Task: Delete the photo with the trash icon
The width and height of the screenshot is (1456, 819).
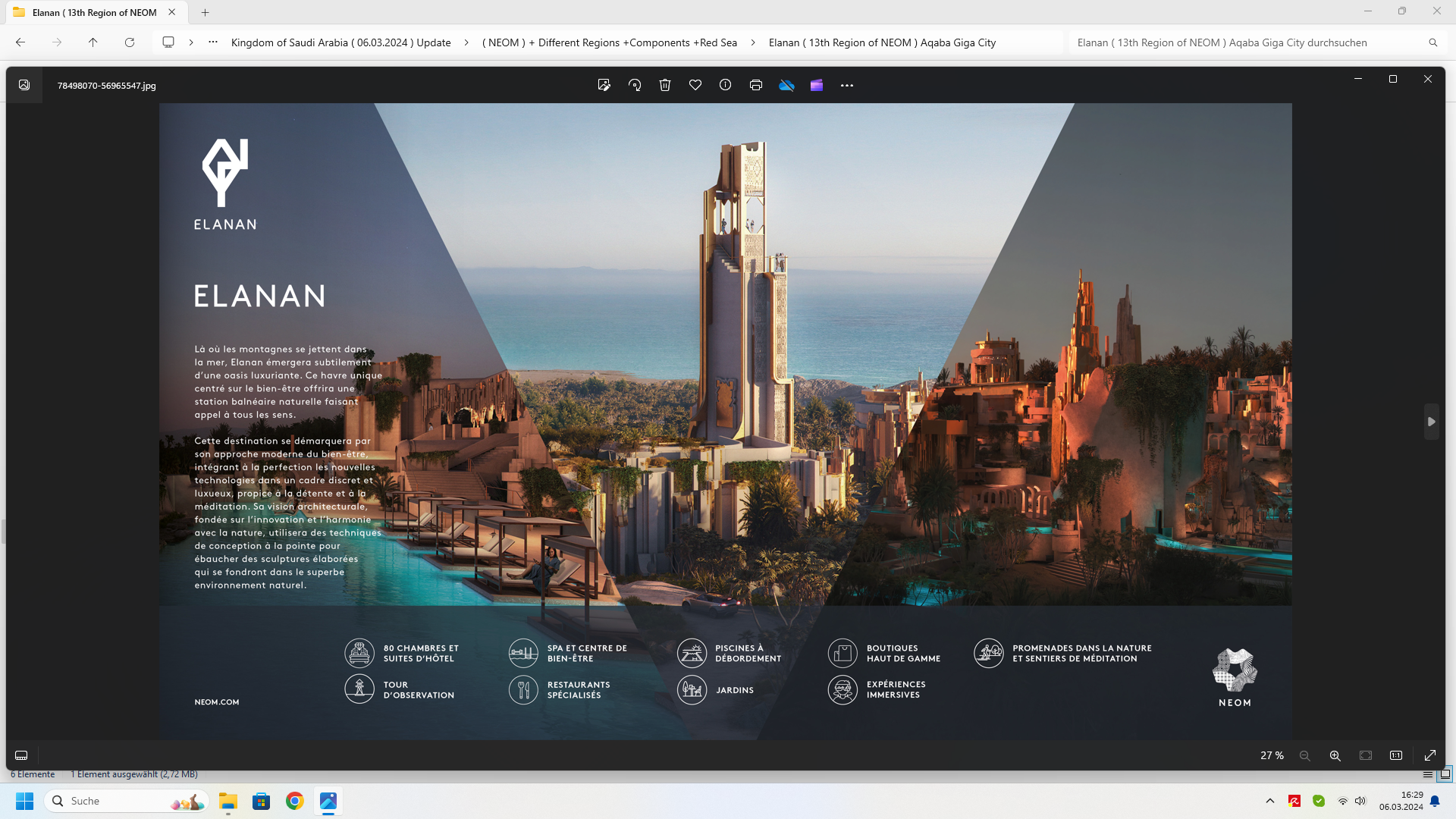Action: tap(665, 85)
